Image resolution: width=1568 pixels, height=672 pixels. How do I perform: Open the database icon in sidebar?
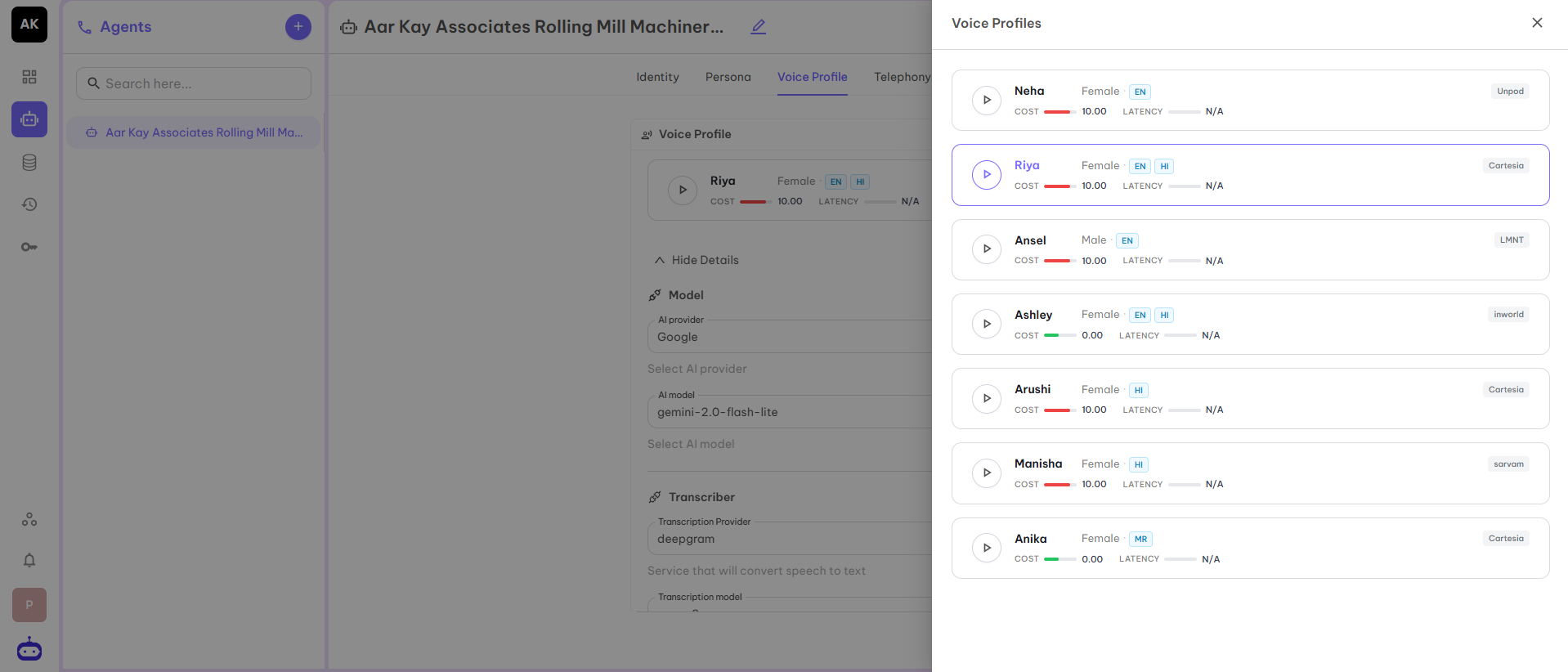coord(29,163)
